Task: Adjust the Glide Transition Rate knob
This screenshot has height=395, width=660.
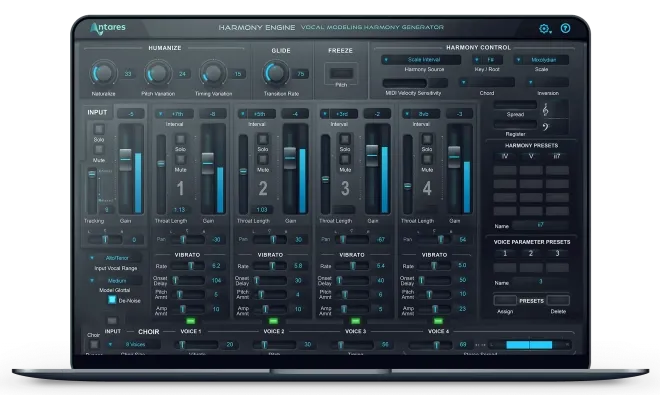Action: pos(276,74)
